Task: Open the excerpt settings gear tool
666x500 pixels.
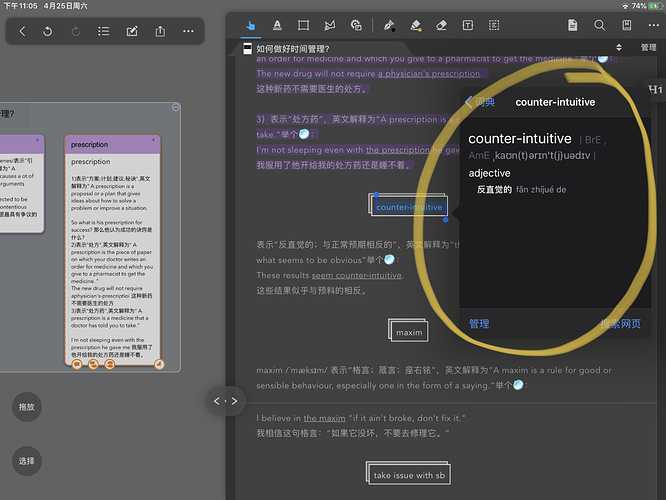Action: [x=356, y=25]
